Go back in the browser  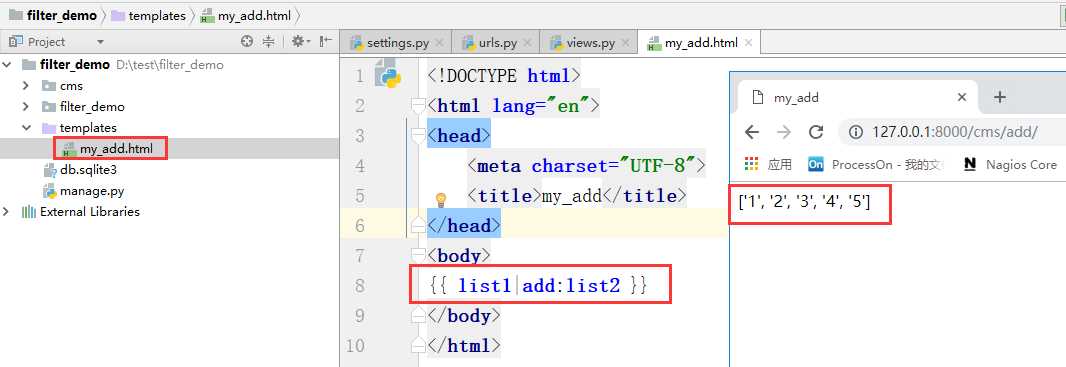(x=751, y=132)
